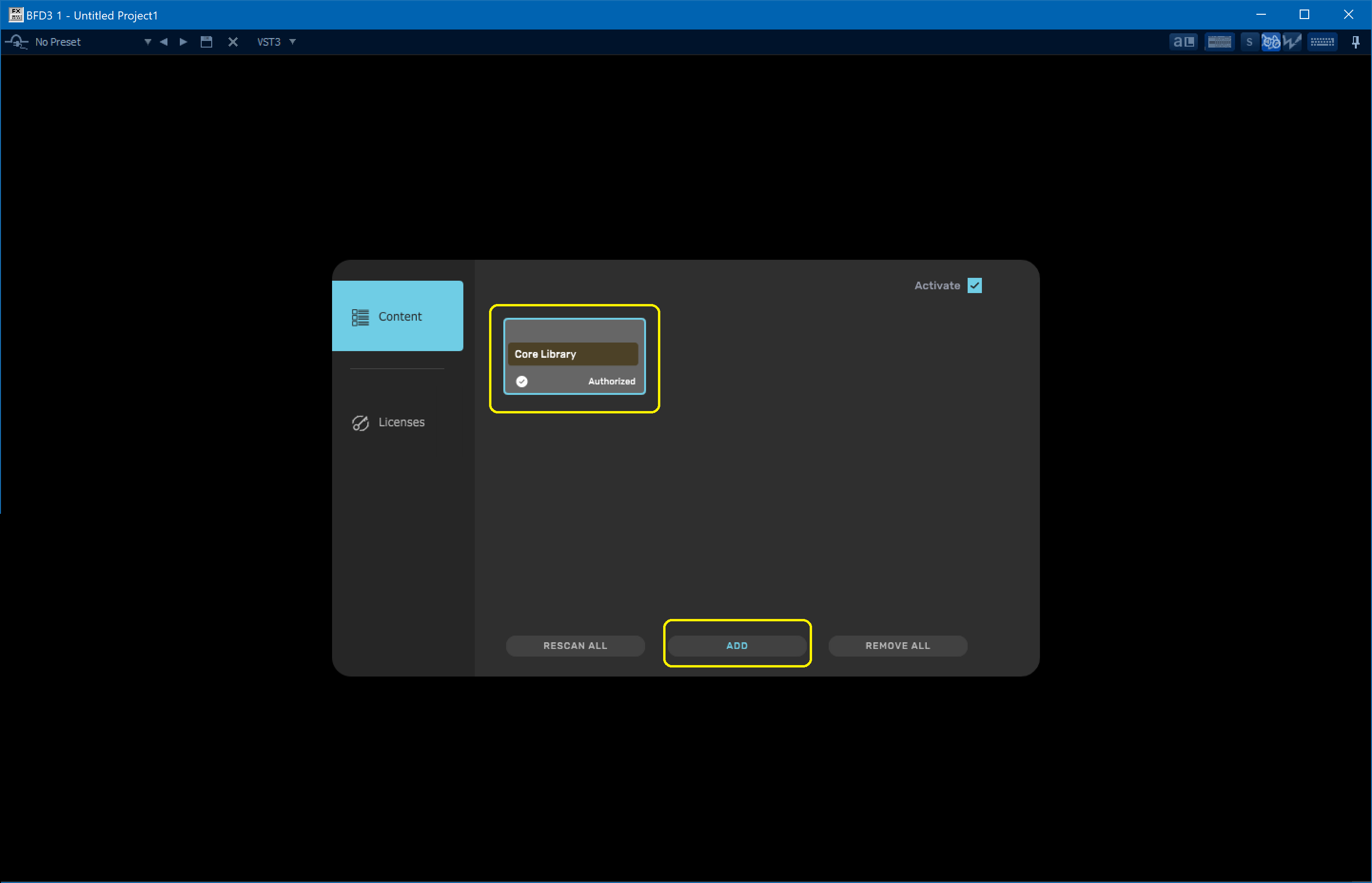The height and width of the screenshot is (883, 1372).
Task: Select the Core Library card
Action: pyautogui.click(x=575, y=356)
